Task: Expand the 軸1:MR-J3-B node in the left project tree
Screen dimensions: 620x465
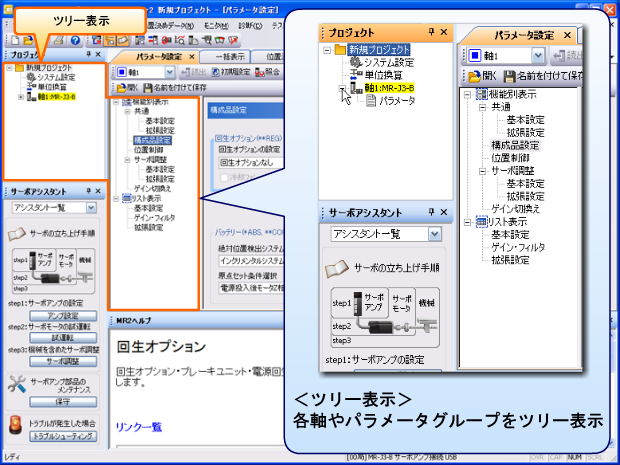Action: [21, 97]
